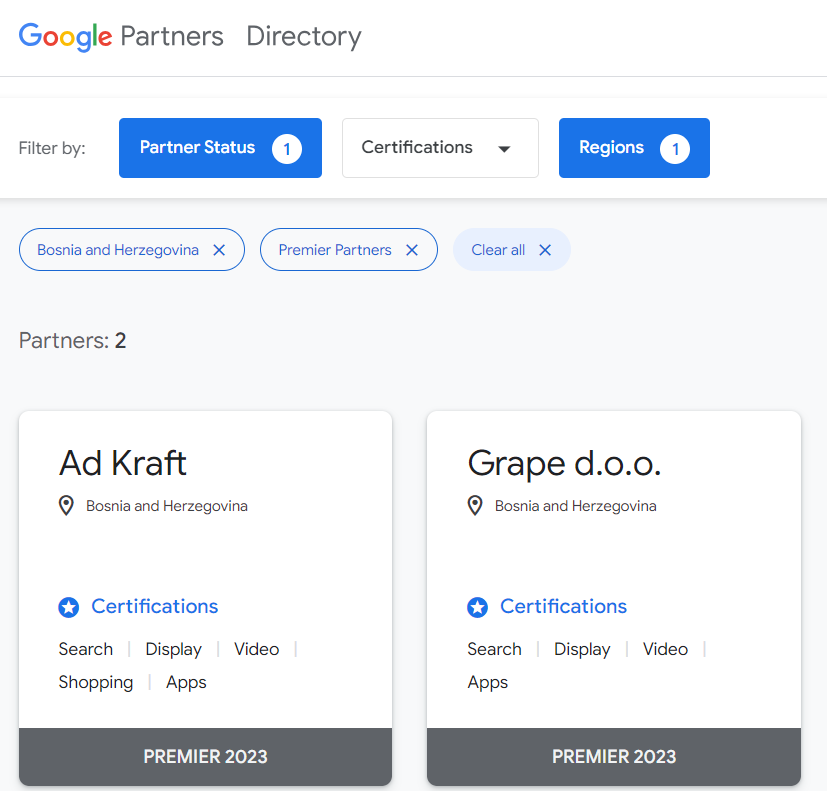827x791 pixels.
Task: Click Grape d.o.o. certifications star badge icon
Action: point(477,607)
